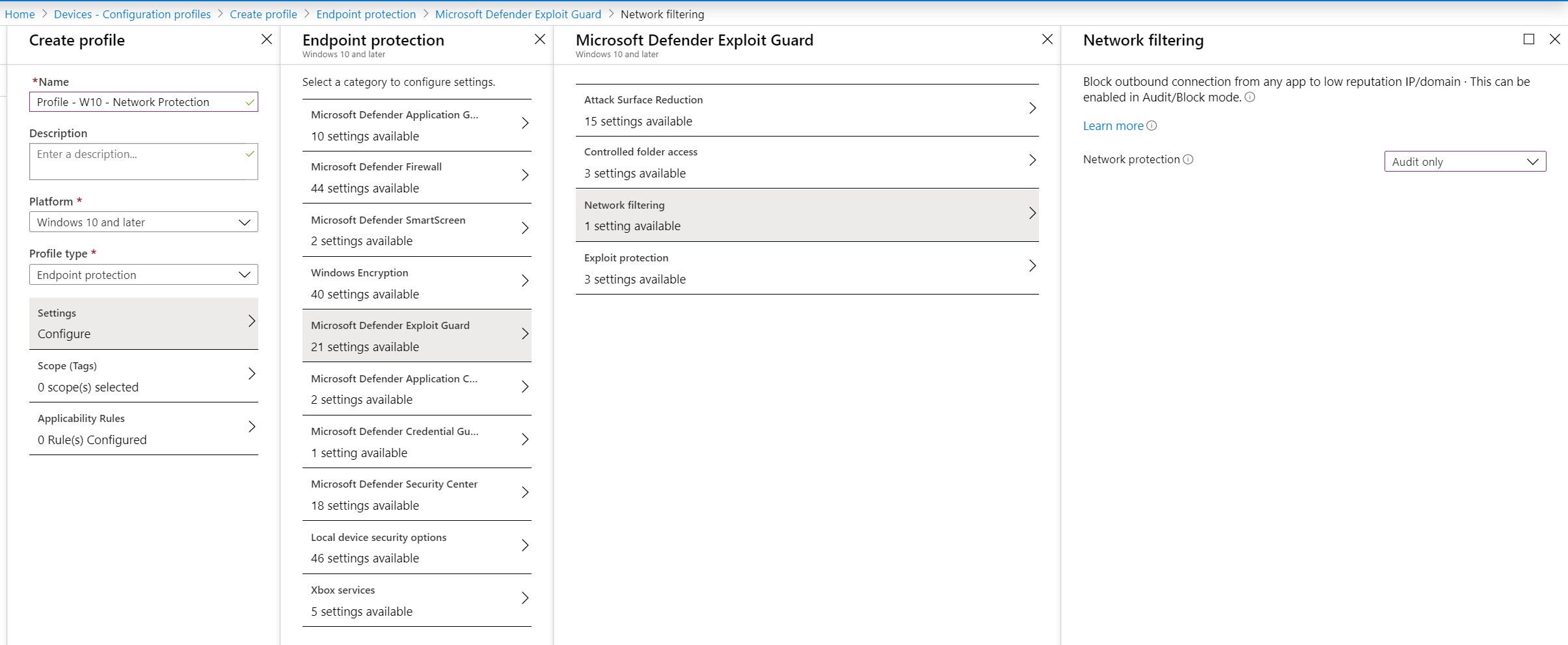
Task: Open Scope (Tags) row
Action: (144, 376)
